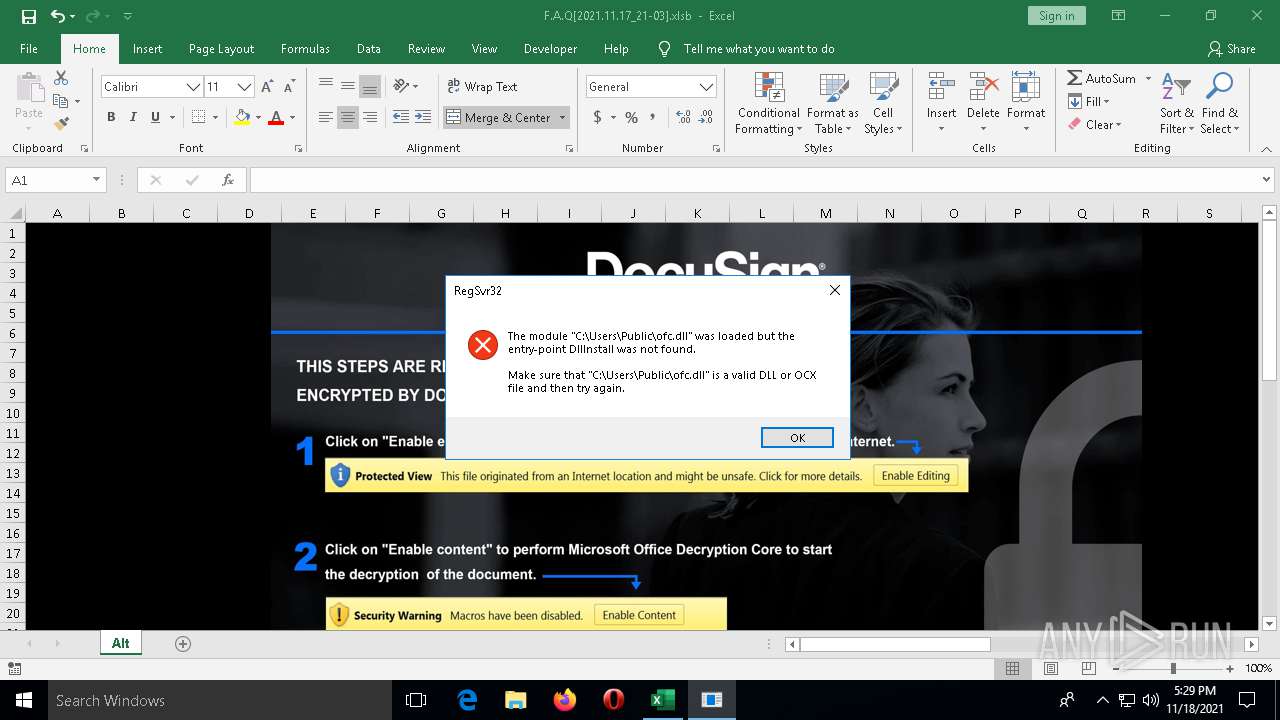The image size is (1280, 720).
Task: Close the RegSvr32 error dialog
Action: coord(834,291)
